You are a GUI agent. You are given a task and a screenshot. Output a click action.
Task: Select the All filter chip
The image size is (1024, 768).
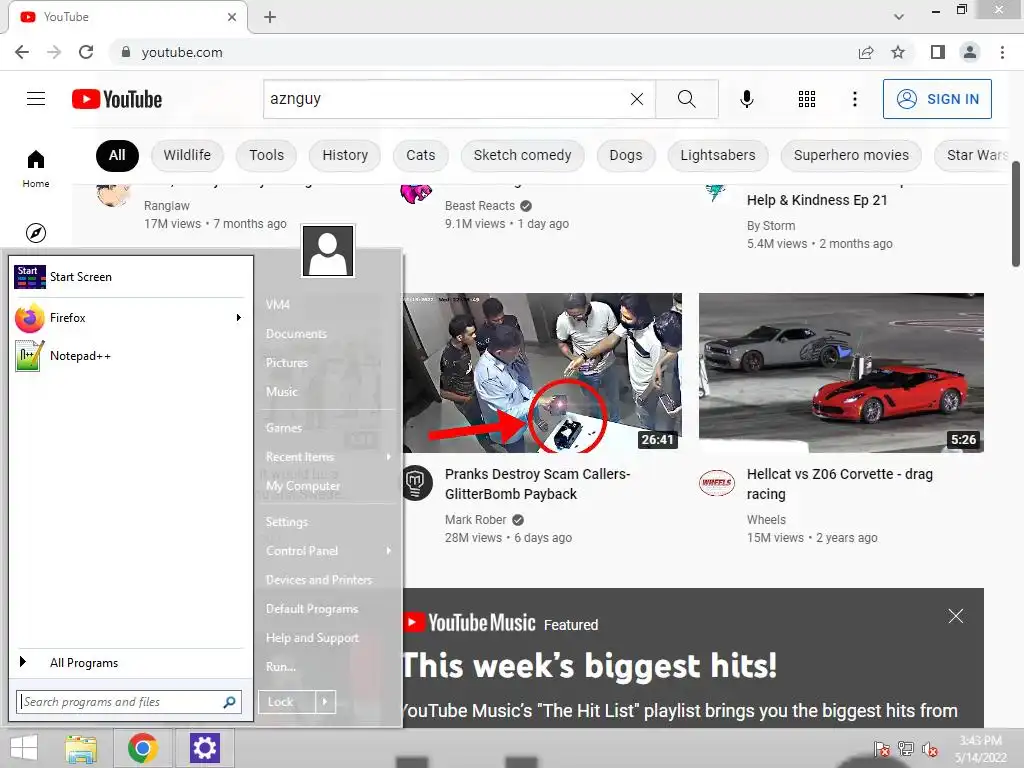(118, 155)
